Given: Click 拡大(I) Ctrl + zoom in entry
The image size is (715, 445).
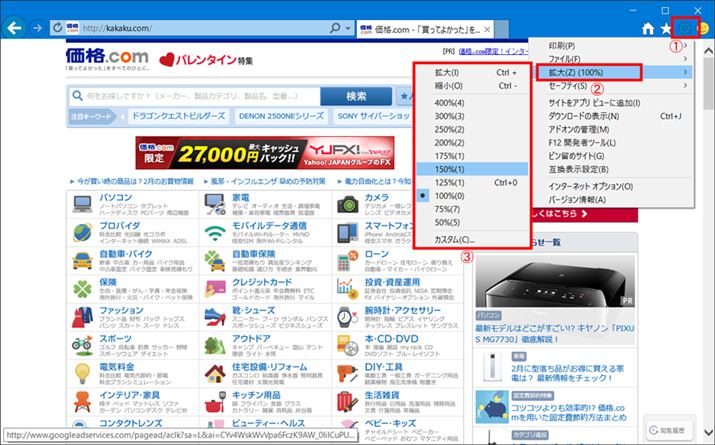Looking at the screenshot, I should tap(472, 72).
